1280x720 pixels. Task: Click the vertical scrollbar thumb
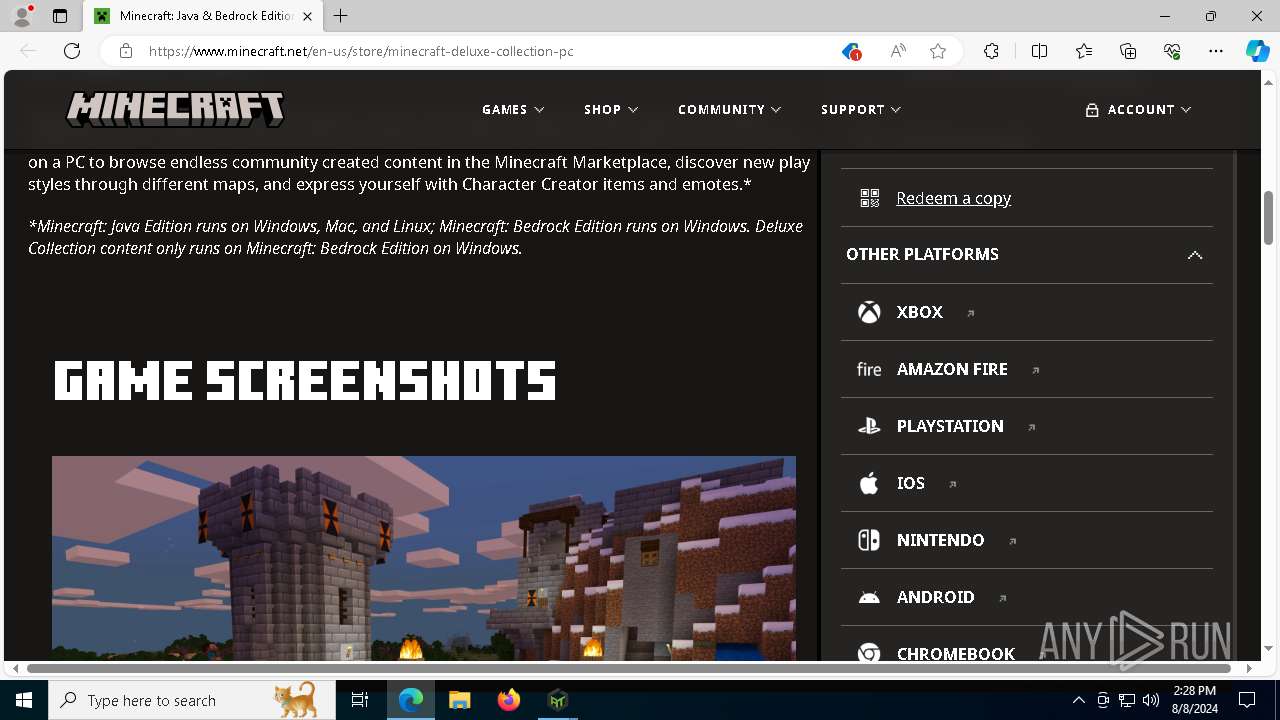pos(1268,218)
